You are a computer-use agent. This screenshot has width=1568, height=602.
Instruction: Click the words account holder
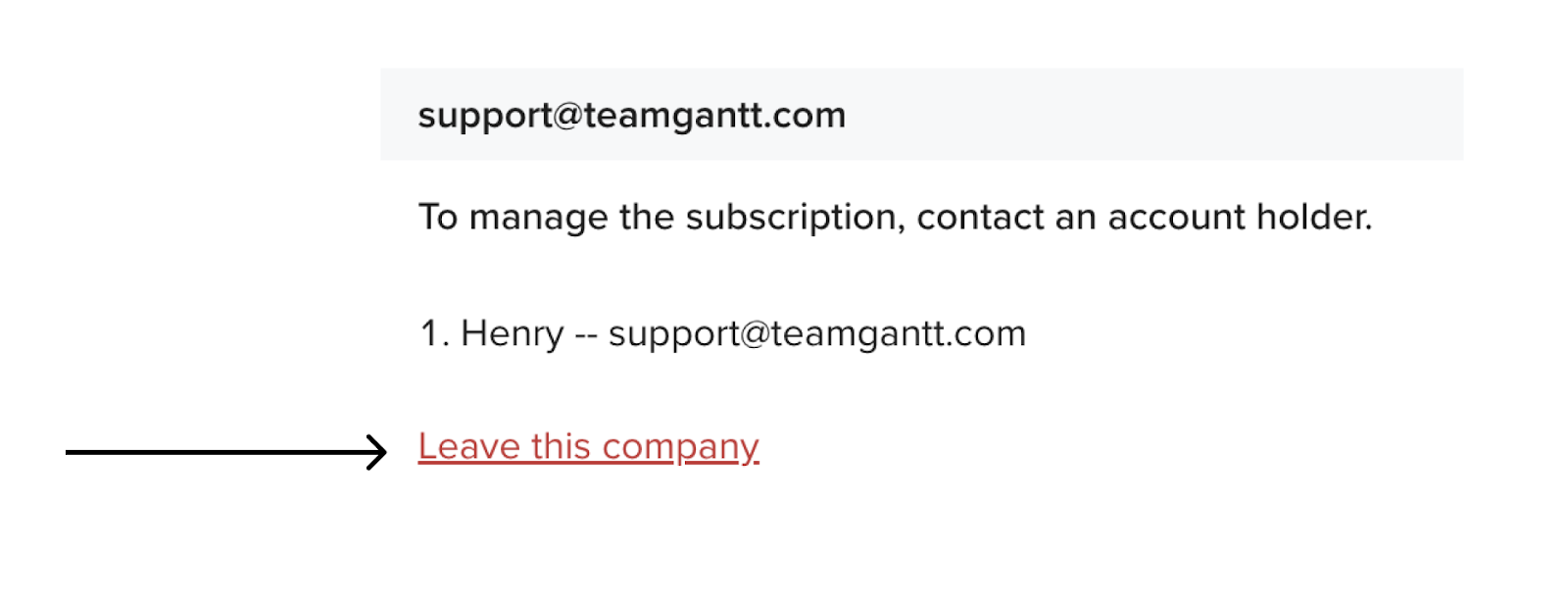1240,218
